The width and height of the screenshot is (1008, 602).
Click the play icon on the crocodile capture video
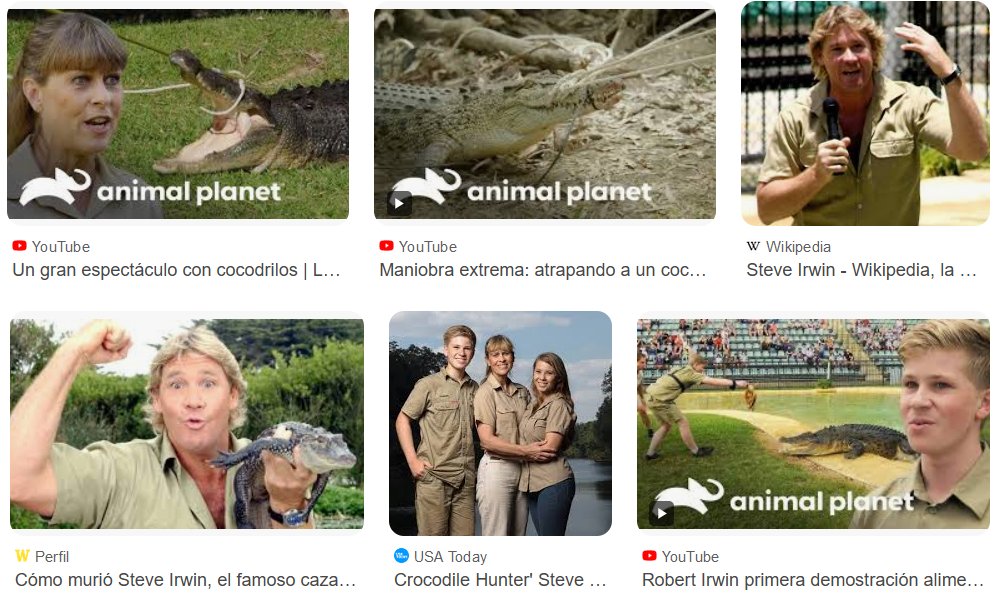click(x=399, y=203)
